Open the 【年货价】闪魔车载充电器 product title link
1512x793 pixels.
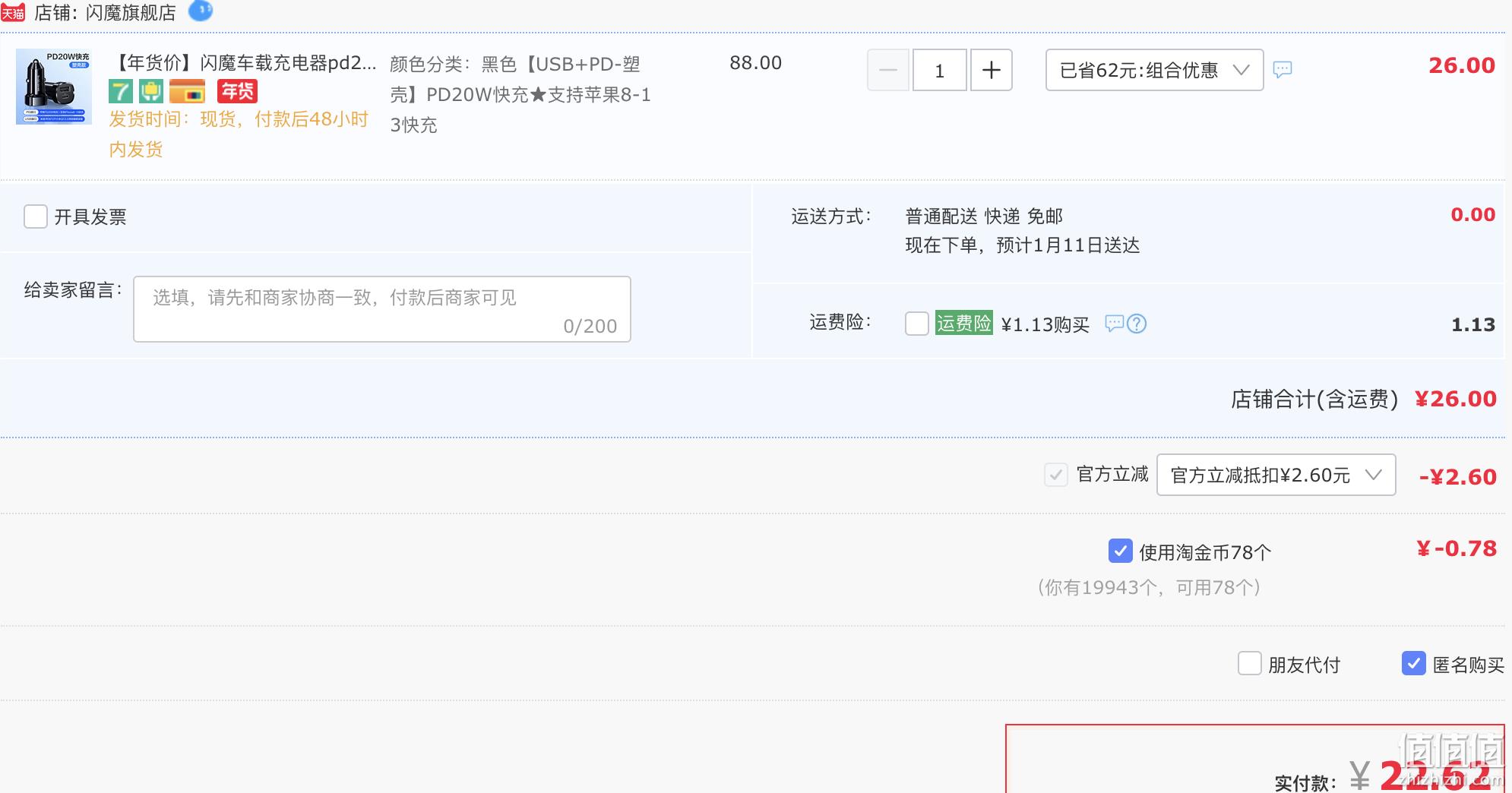click(x=243, y=63)
